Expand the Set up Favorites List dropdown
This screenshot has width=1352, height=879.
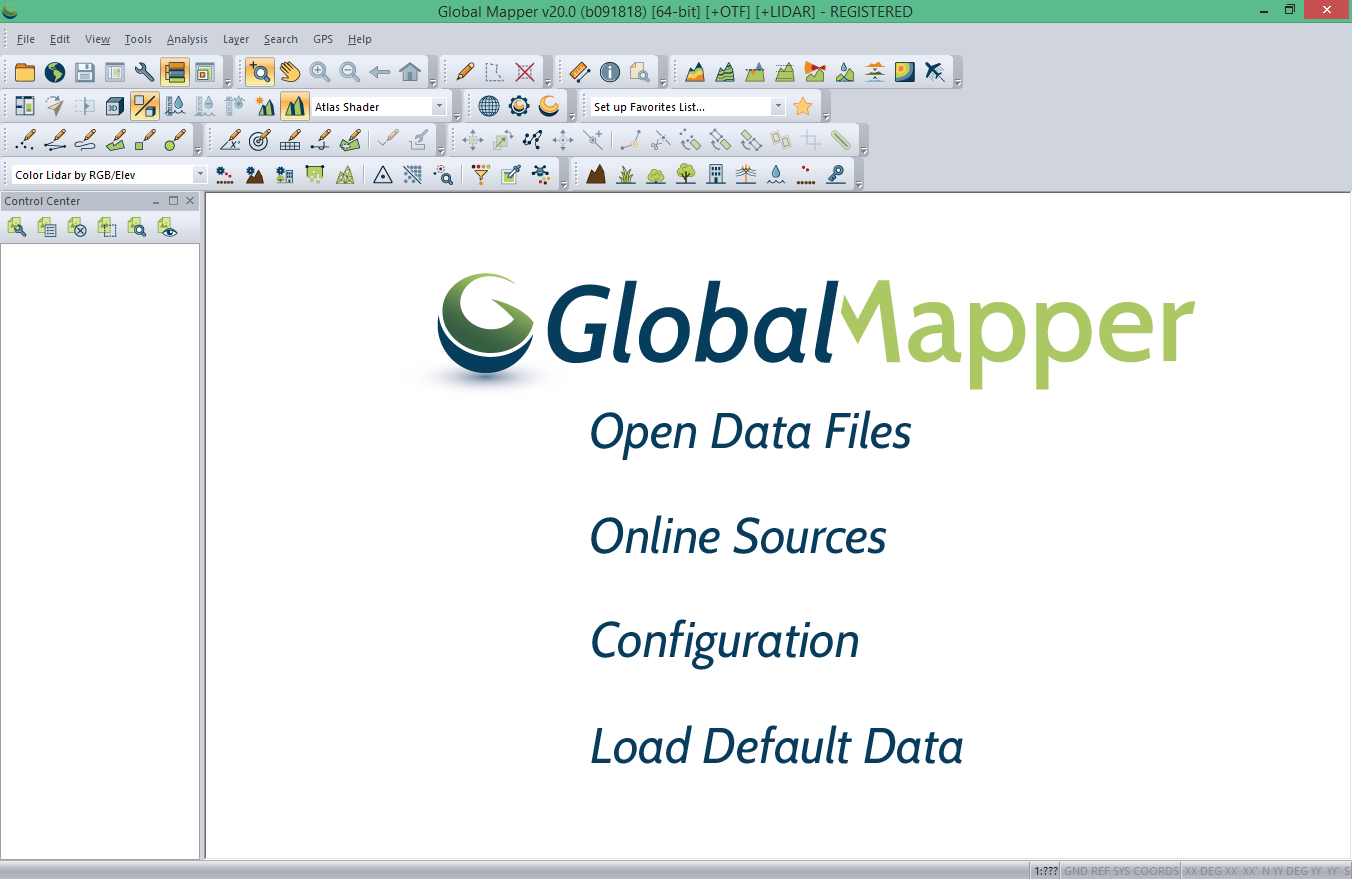point(777,105)
